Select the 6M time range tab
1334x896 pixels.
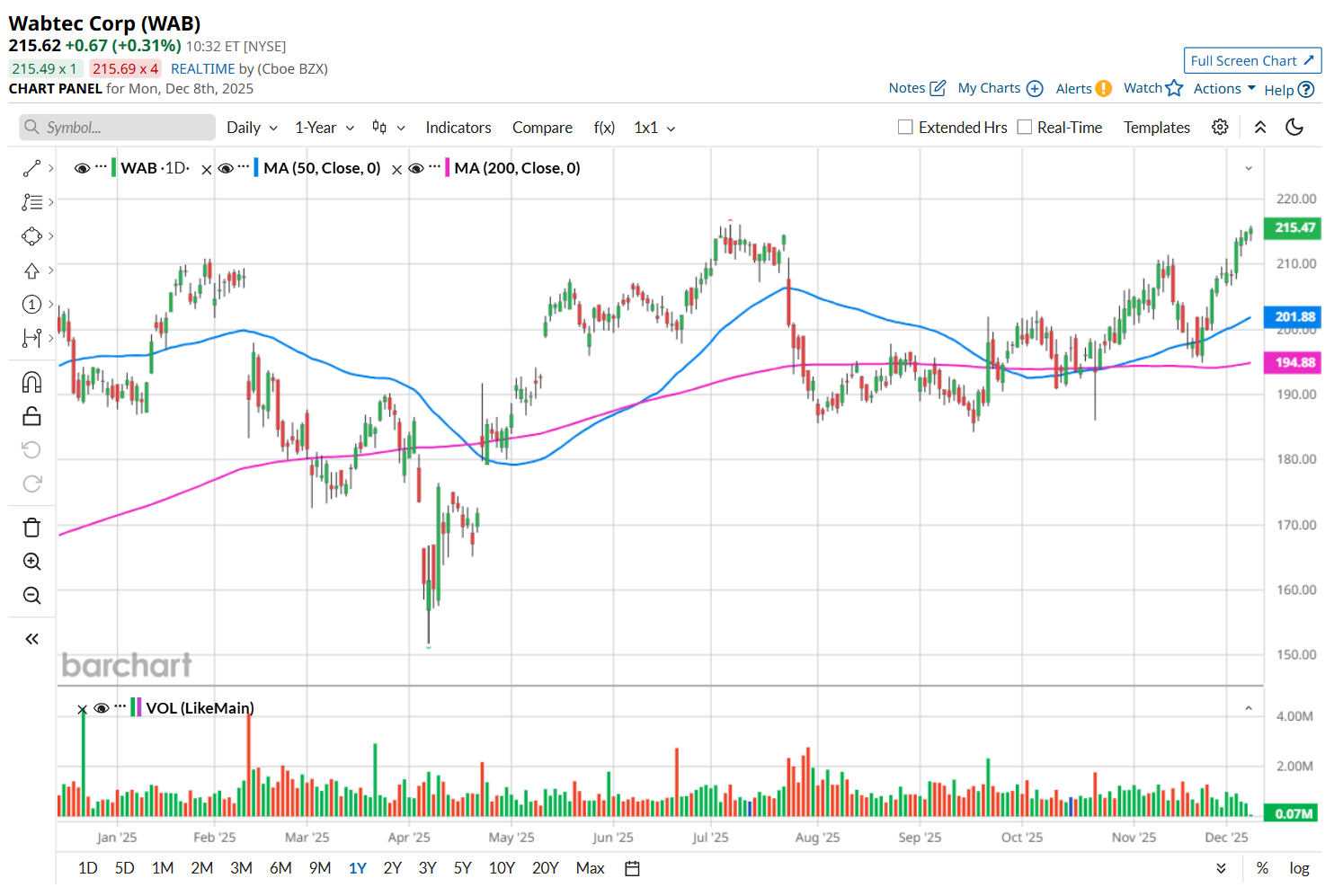click(280, 868)
